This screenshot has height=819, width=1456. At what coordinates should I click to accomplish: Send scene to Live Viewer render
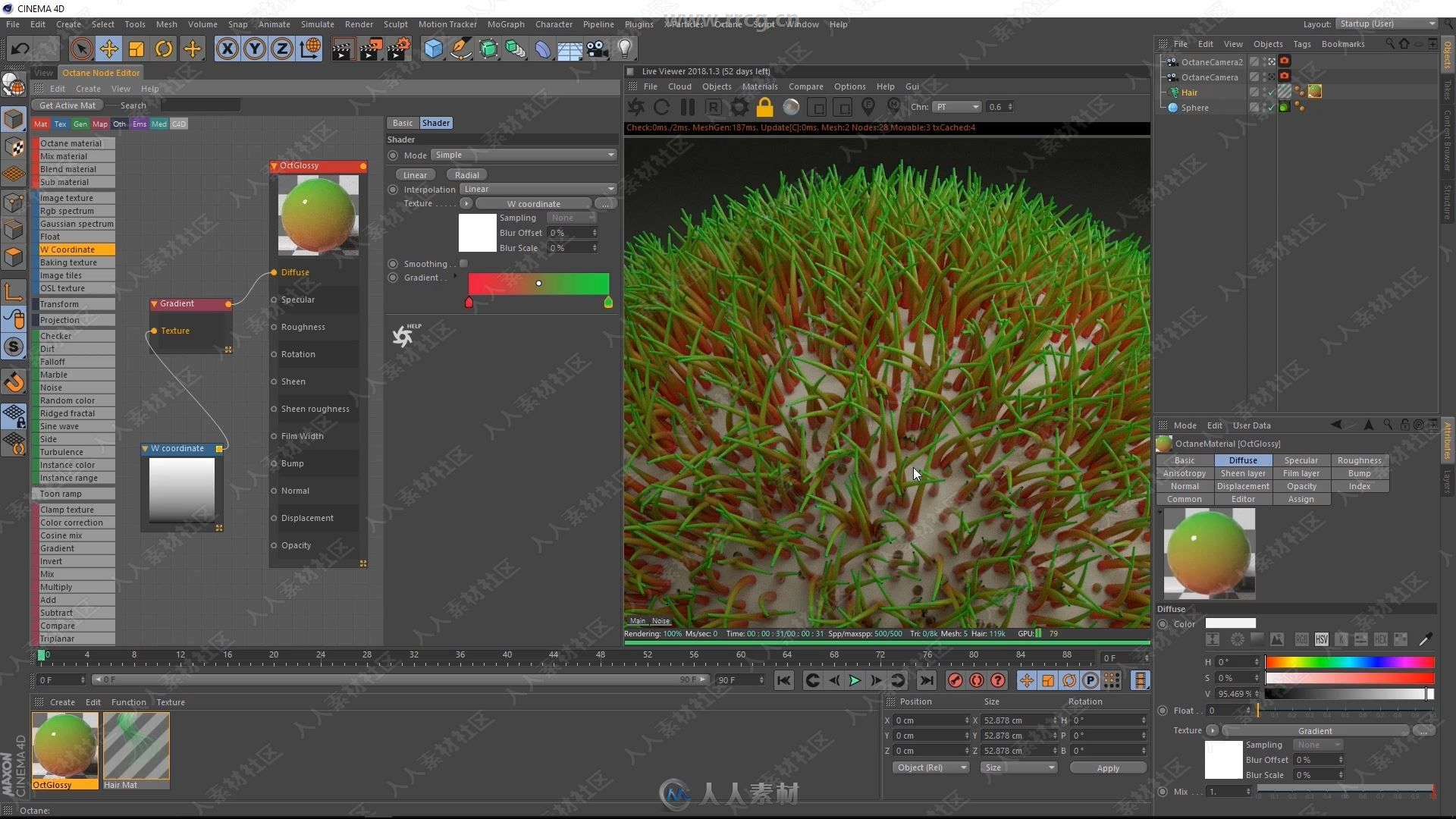[636, 107]
